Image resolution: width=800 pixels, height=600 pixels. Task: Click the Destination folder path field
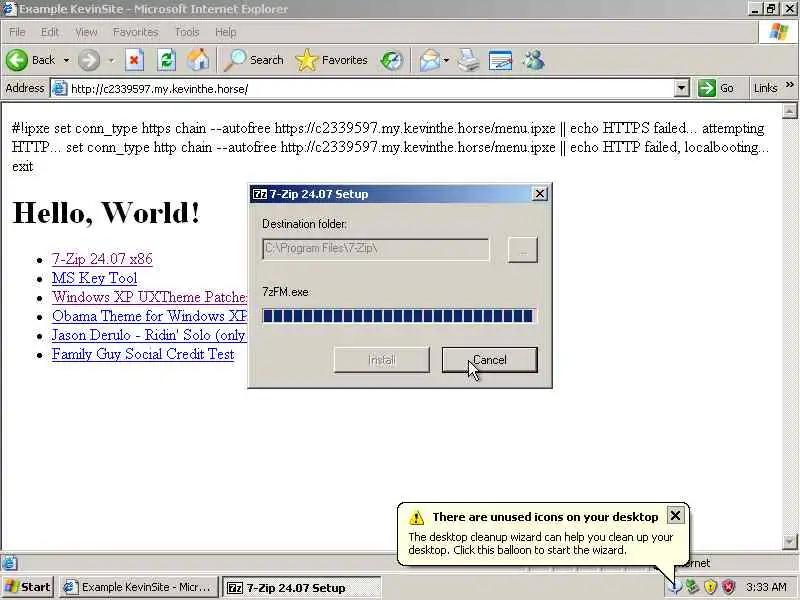pyautogui.click(x=376, y=249)
